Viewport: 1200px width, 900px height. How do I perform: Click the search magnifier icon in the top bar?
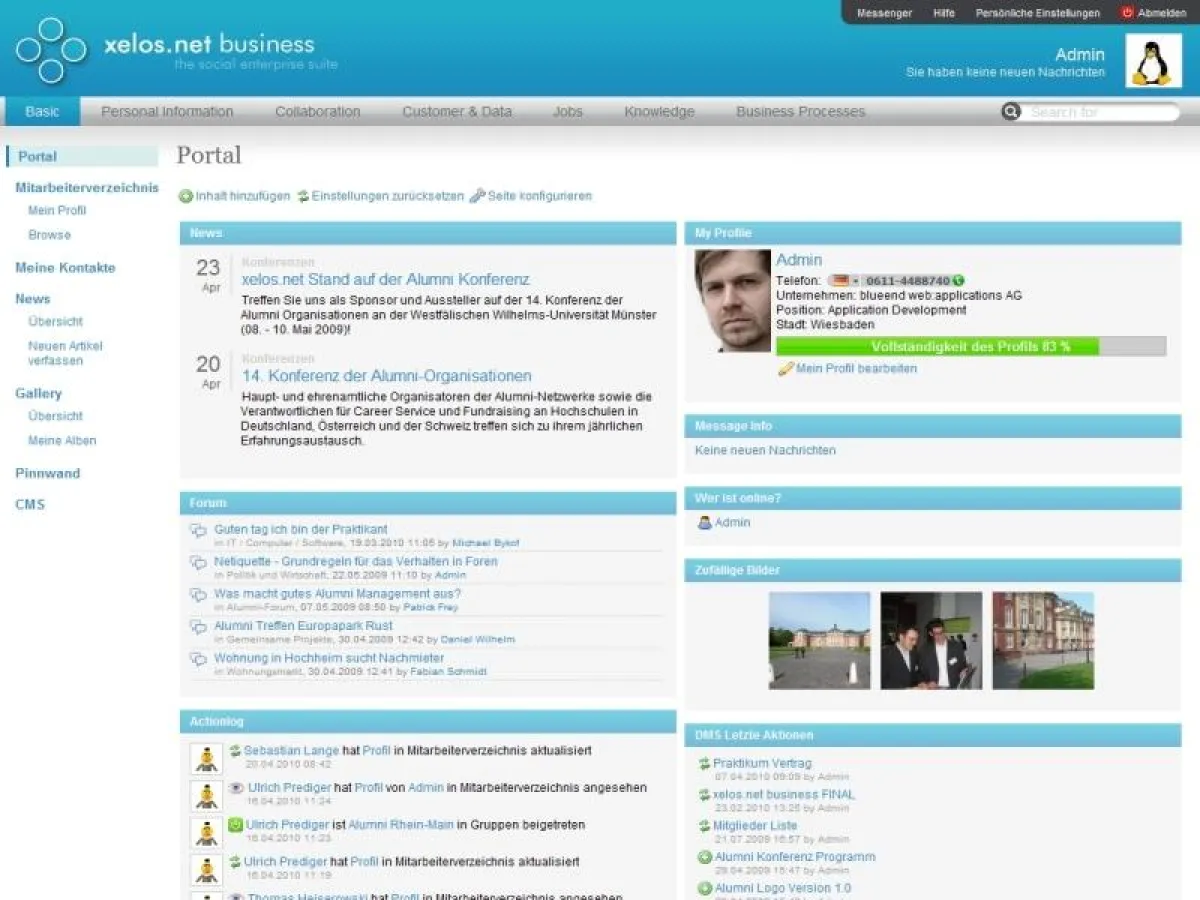tap(1012, 112)
